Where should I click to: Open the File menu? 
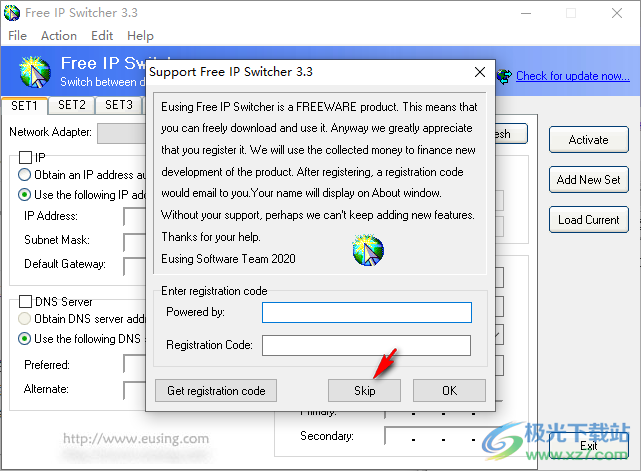click(x=18, y=36)
